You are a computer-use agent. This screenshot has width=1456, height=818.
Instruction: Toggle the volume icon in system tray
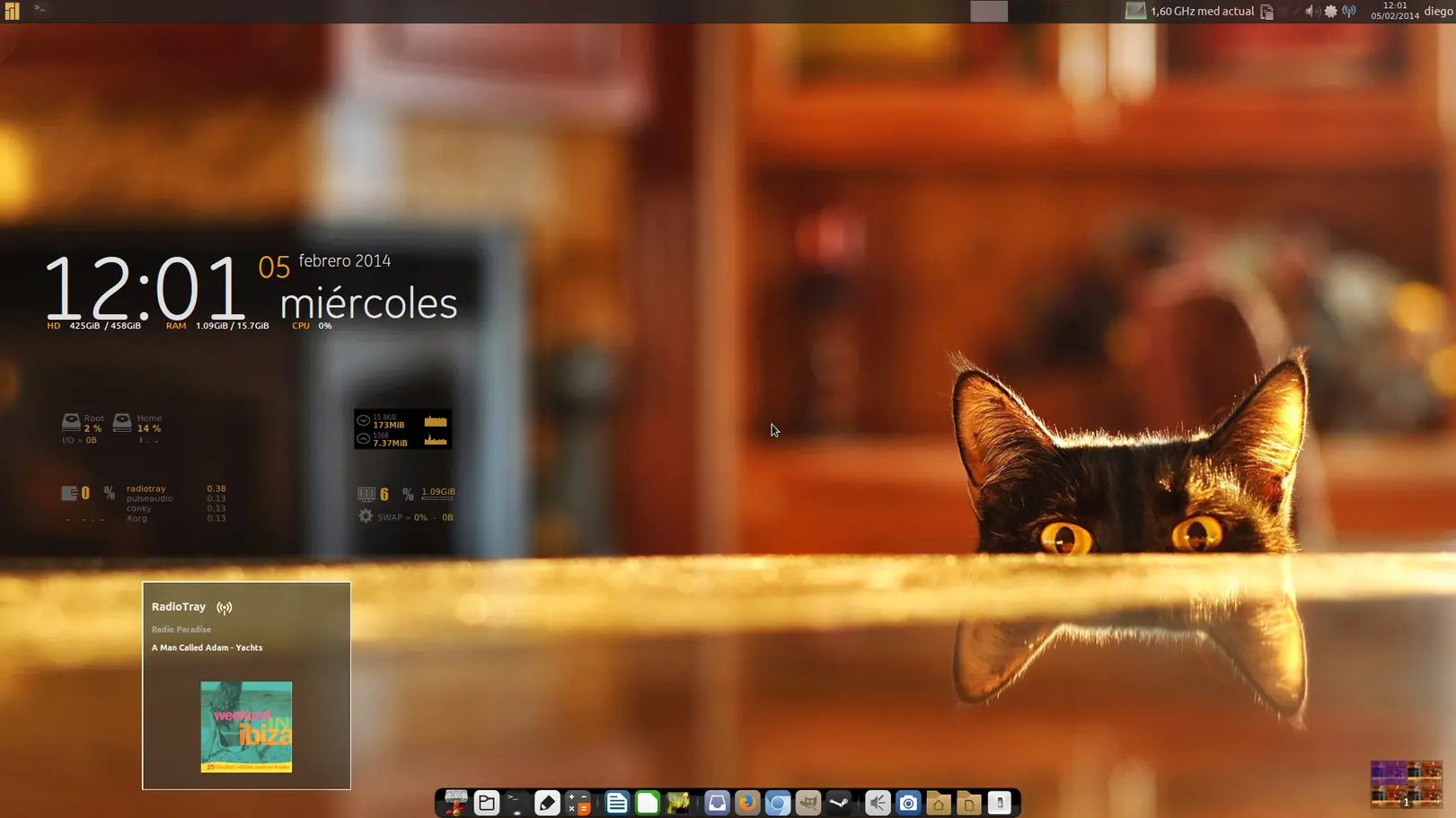[x=1310, y=12]
